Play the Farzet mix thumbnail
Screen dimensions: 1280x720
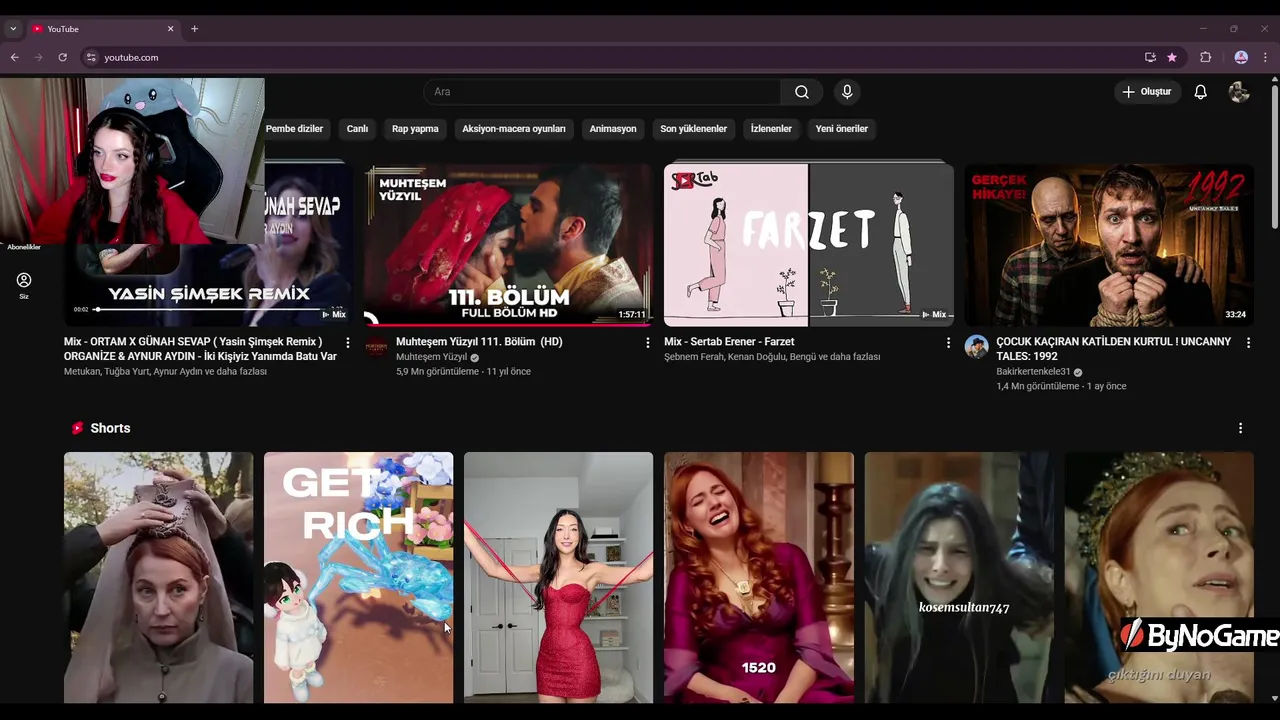[809, 244]
